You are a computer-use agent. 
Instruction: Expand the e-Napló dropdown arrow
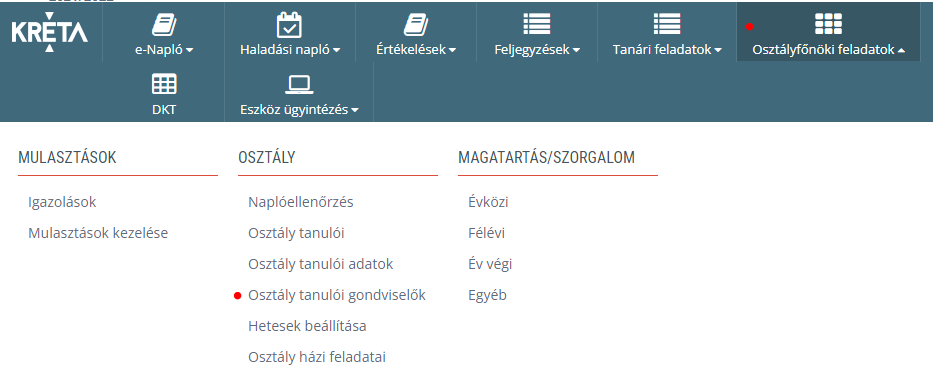(x=190, y=51)
